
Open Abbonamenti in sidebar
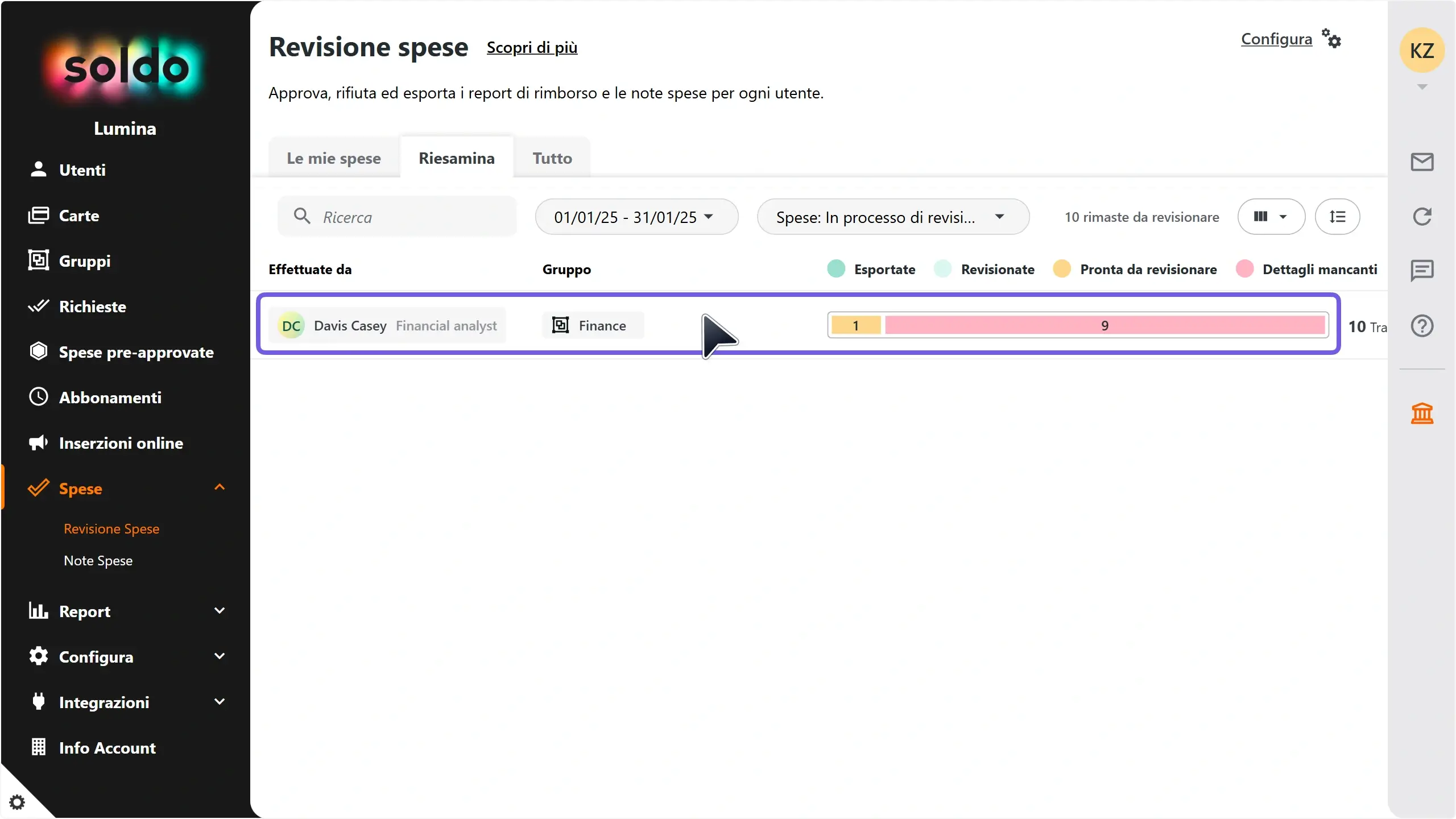[110, 398]
